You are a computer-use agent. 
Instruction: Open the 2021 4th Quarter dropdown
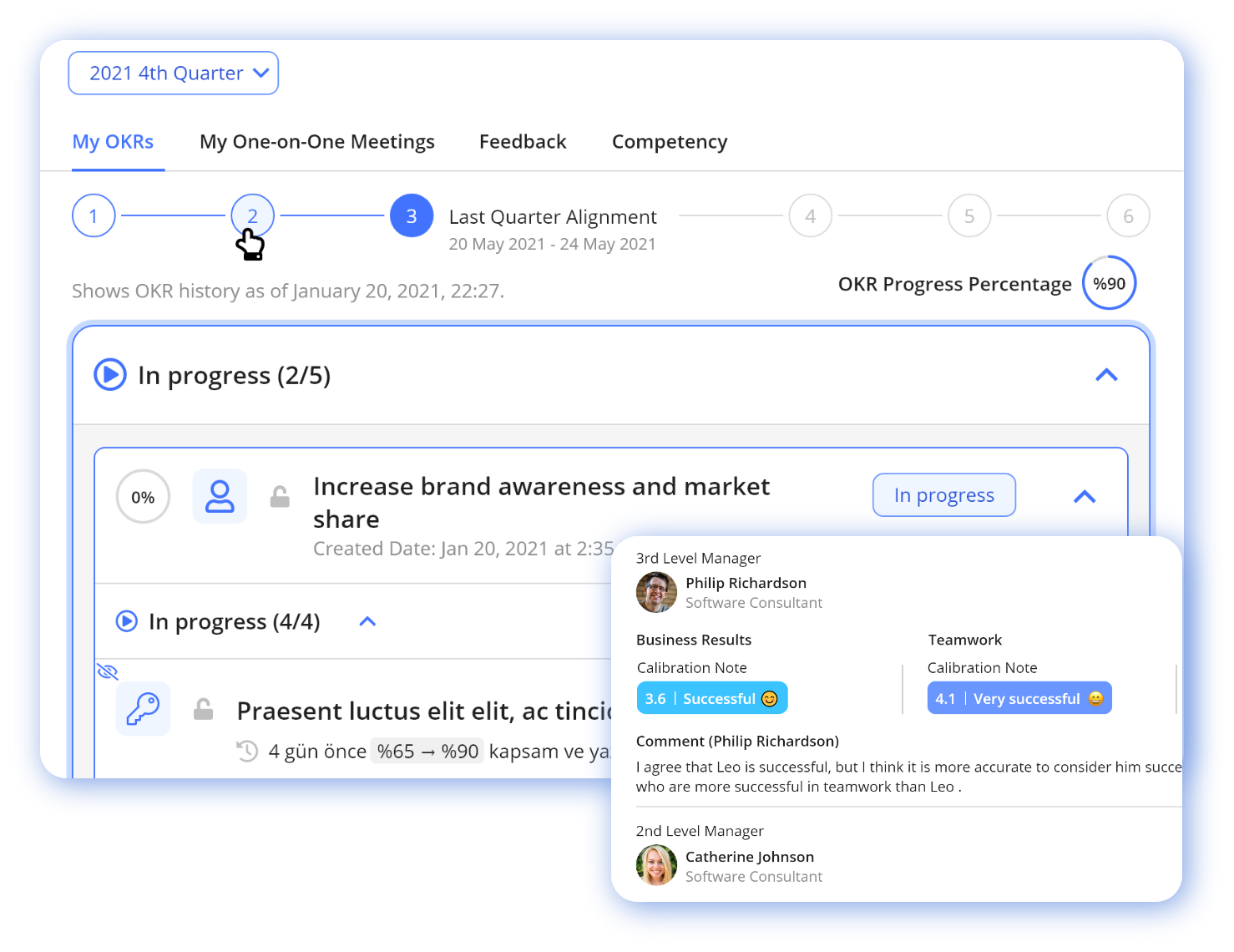[173, 73]
